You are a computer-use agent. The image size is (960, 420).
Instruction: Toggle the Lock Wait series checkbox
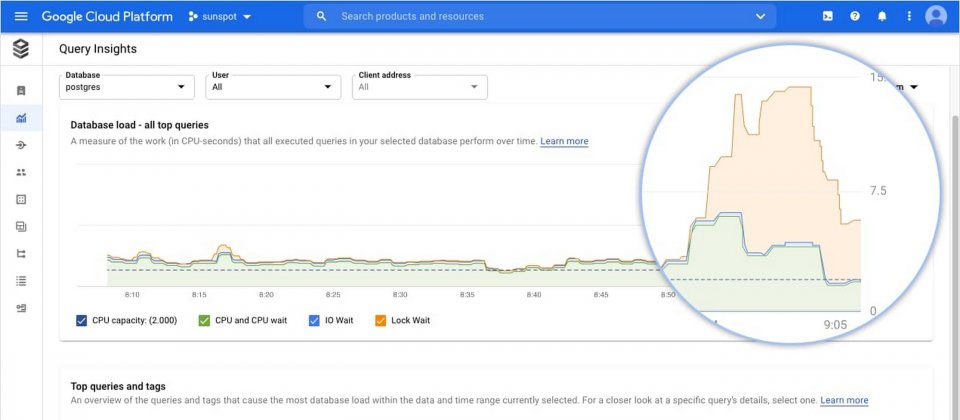click(380, 320)
